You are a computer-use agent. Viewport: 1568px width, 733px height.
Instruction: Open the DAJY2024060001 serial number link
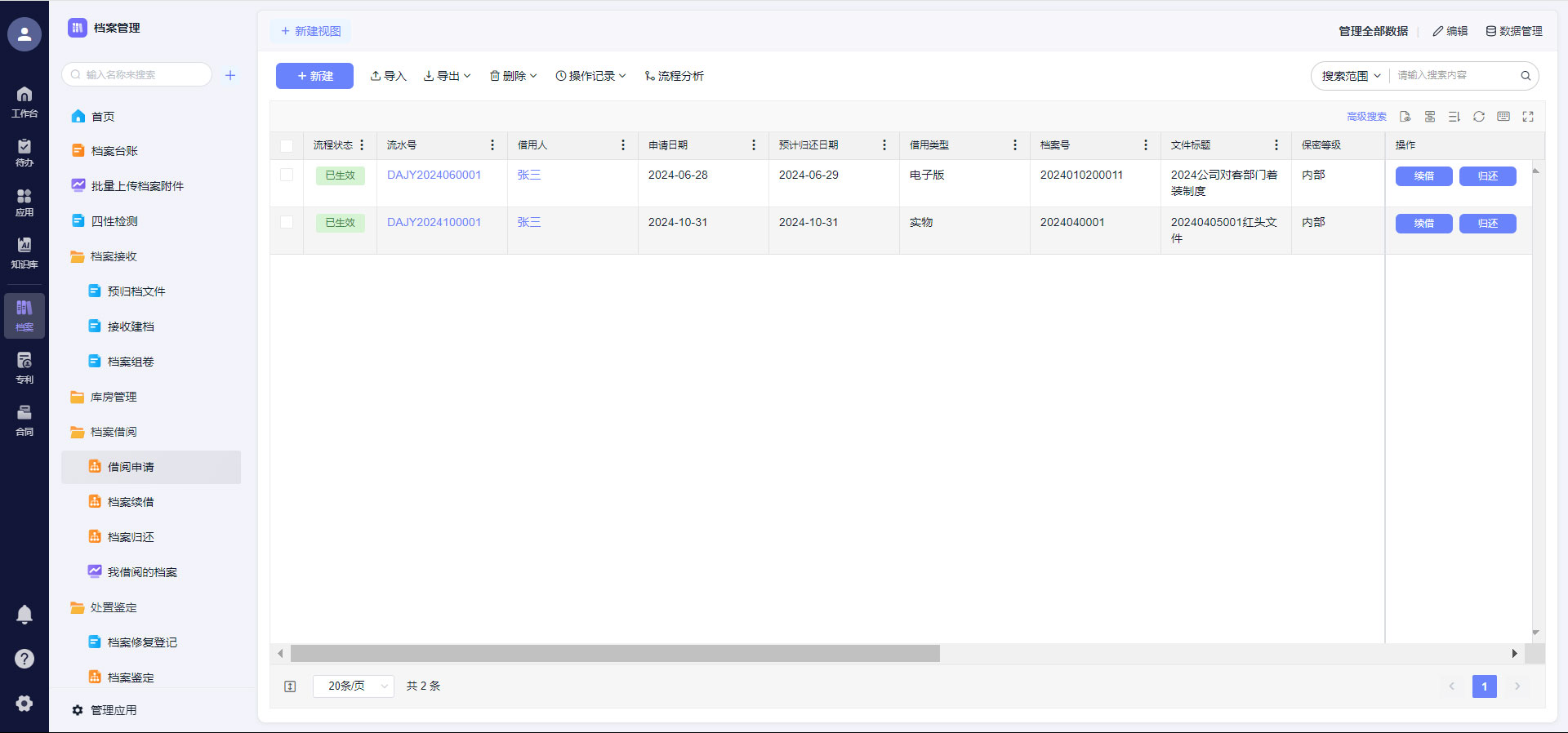click(434, 175)
